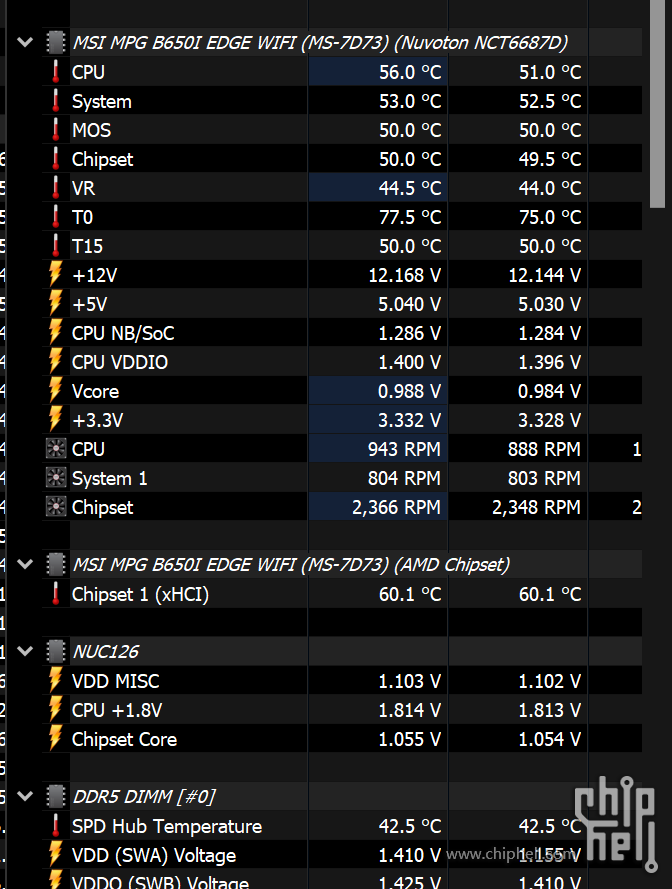This screenshot has height=889, width=672.
Task: Click thermometer icon next to MOS
Action: [56, 129]
